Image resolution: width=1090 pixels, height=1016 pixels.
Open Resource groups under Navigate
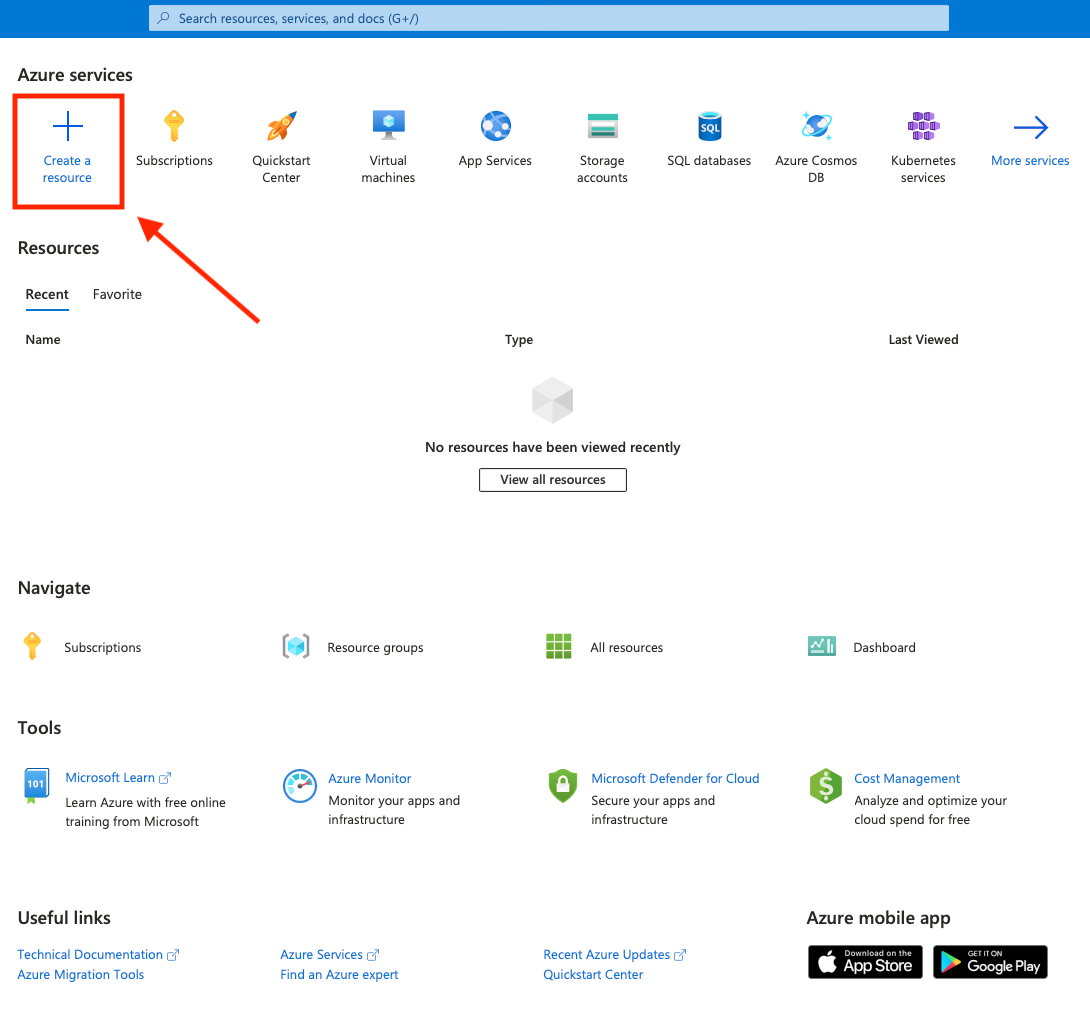click(375, 648)
